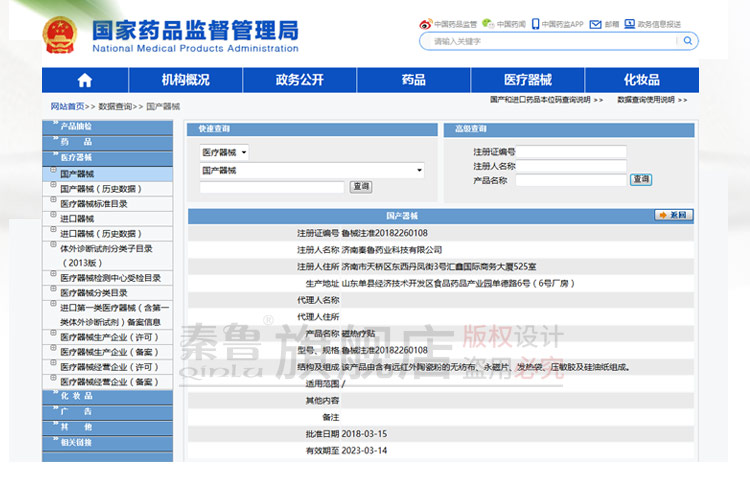Open the 药品 navigation menu
This screenshot has height=480, width=750.
click(x=414, y=80)
